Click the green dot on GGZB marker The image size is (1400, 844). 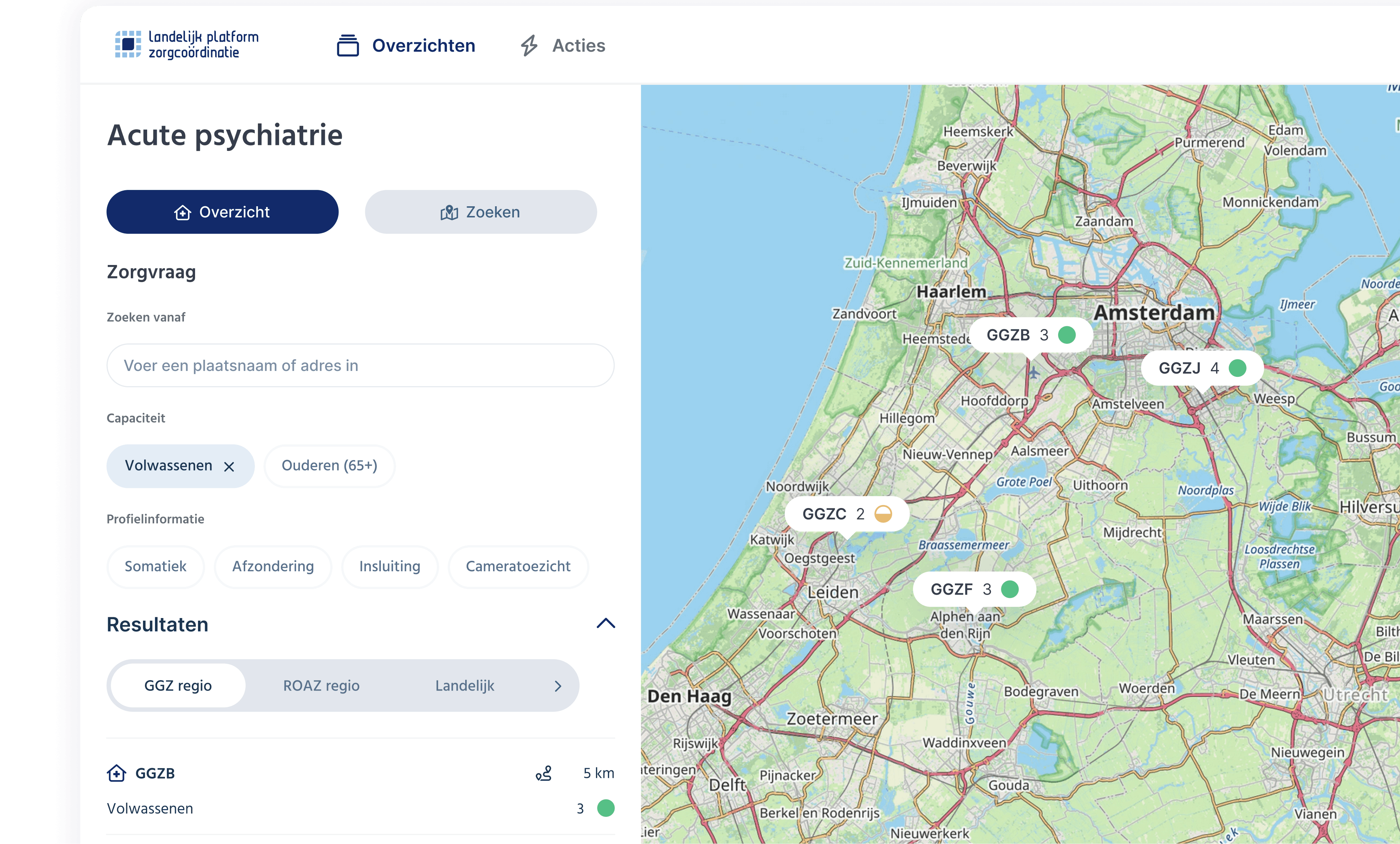(x=1067, y=335)
